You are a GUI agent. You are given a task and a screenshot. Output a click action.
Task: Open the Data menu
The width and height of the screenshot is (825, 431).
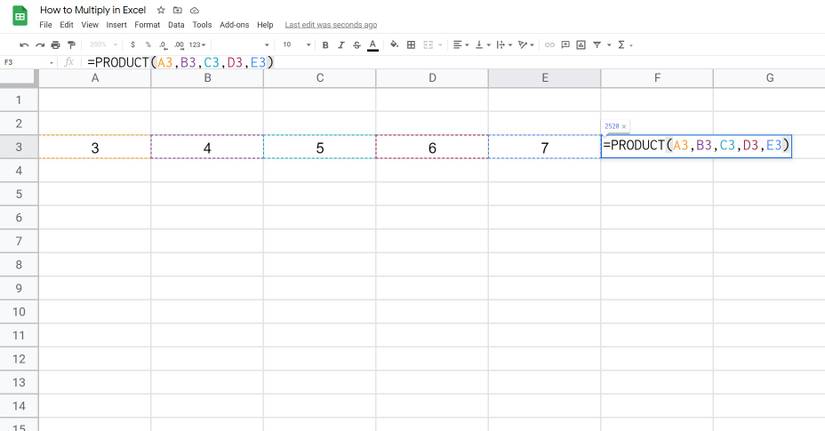(176, 25)
